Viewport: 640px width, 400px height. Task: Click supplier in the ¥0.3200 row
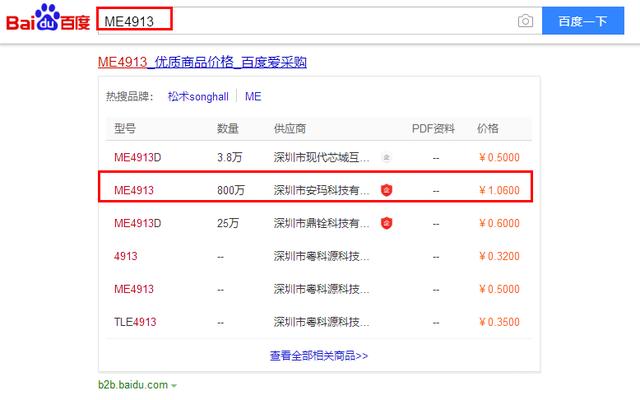[x=321, y=256]
